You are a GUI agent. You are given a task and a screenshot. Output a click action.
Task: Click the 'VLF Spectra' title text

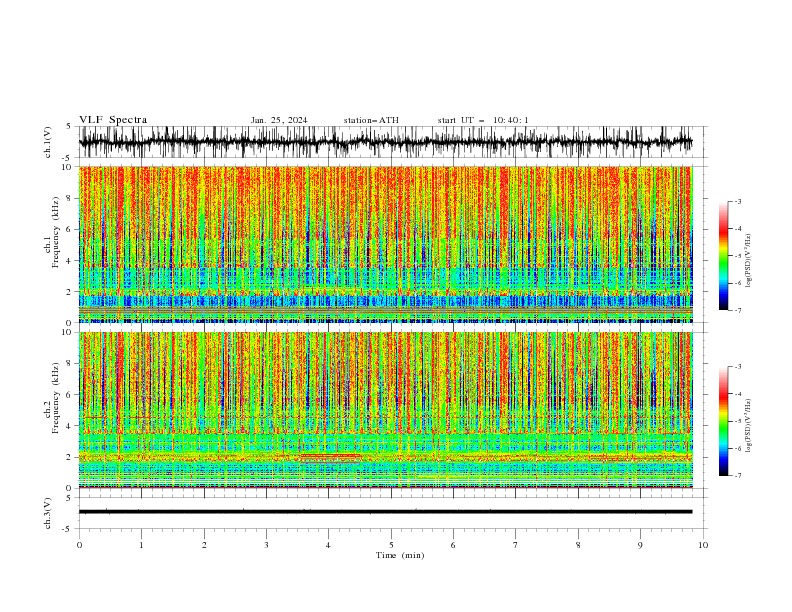click(113, 120)
